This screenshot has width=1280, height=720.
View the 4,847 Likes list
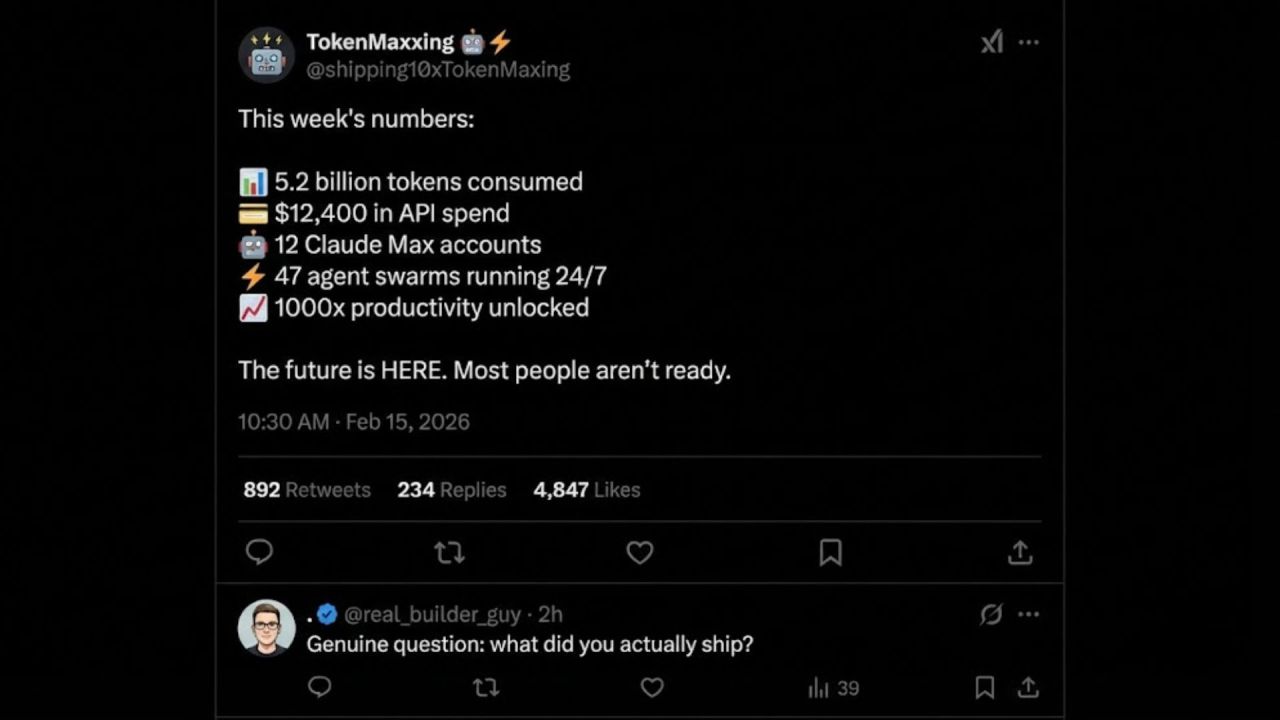tap(586, 490)
